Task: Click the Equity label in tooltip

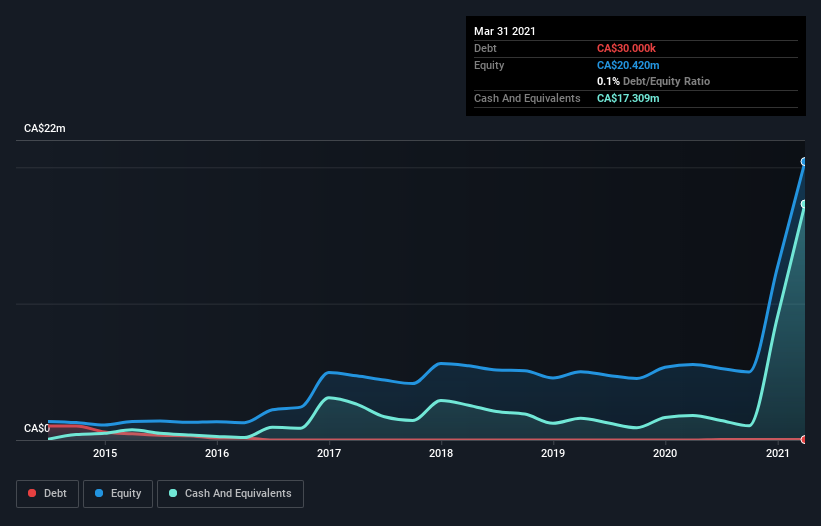Action: click(489, 65)
